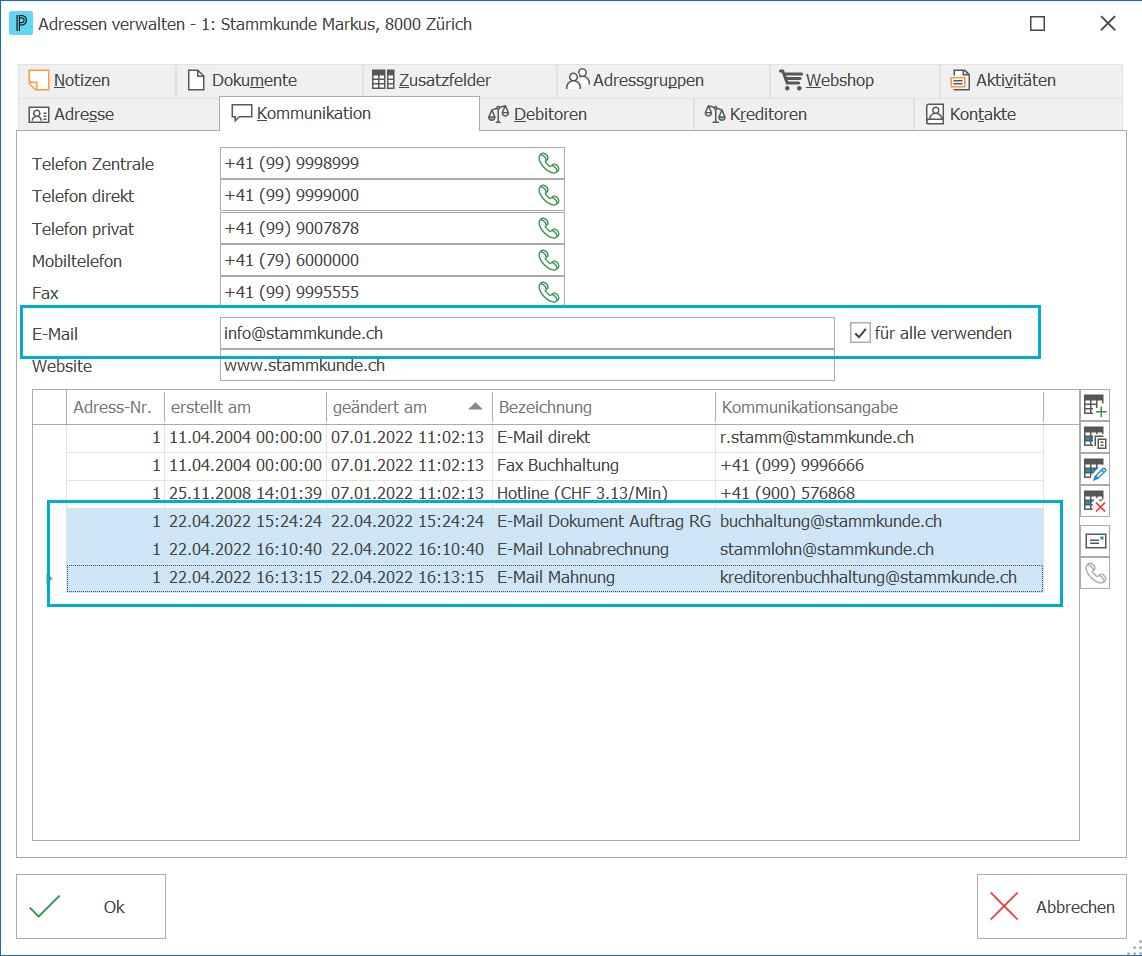Viewport: 1142px width, 956px height.
Task: Click the duplicate record icon
Action: point(1095,438)
